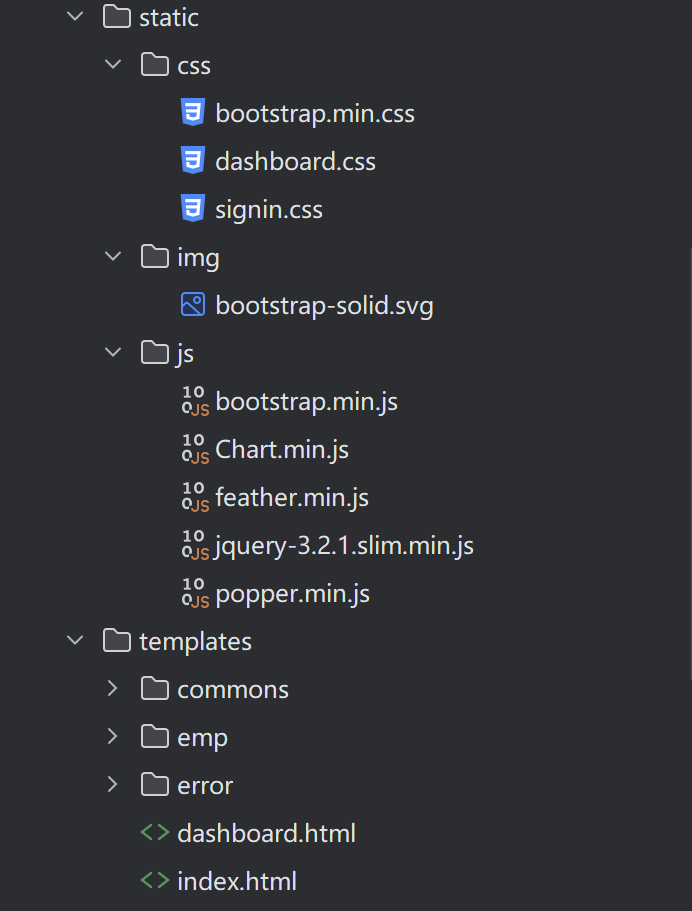Viewport: 692px width, 911px height.
Task: Expand the commons folder chevron
Action: (113, 688)
